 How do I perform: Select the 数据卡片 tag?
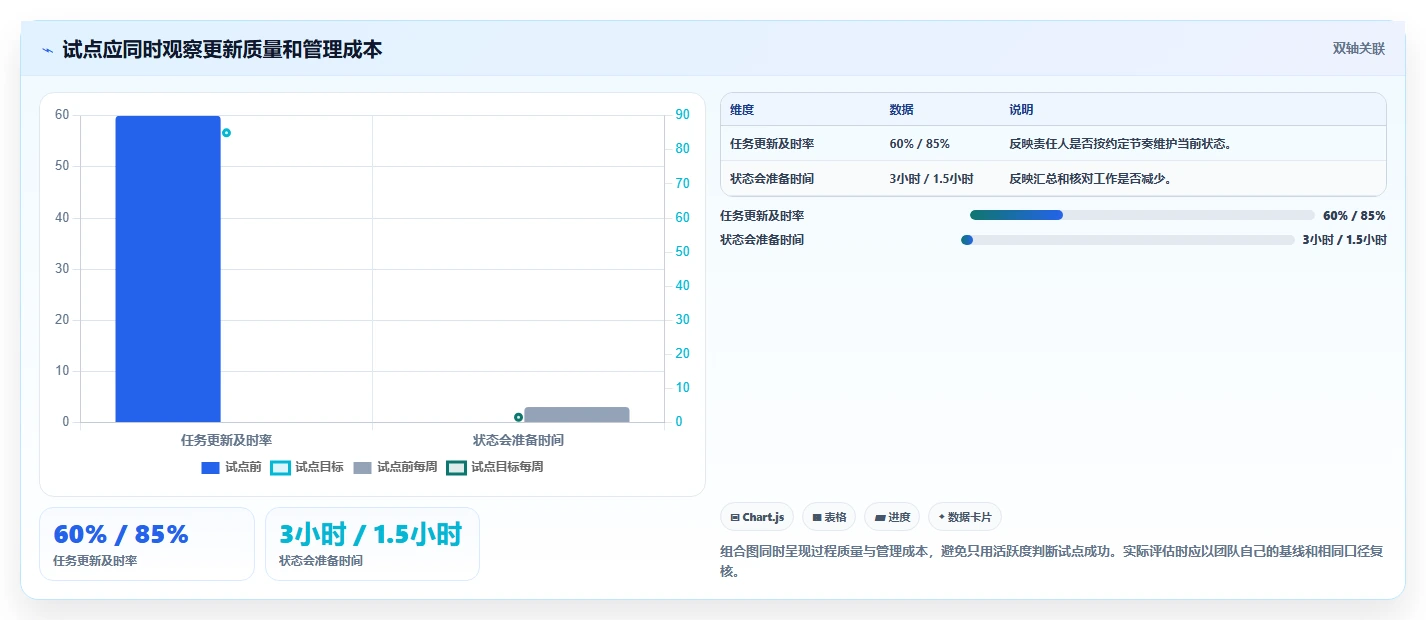click(965, 517)
